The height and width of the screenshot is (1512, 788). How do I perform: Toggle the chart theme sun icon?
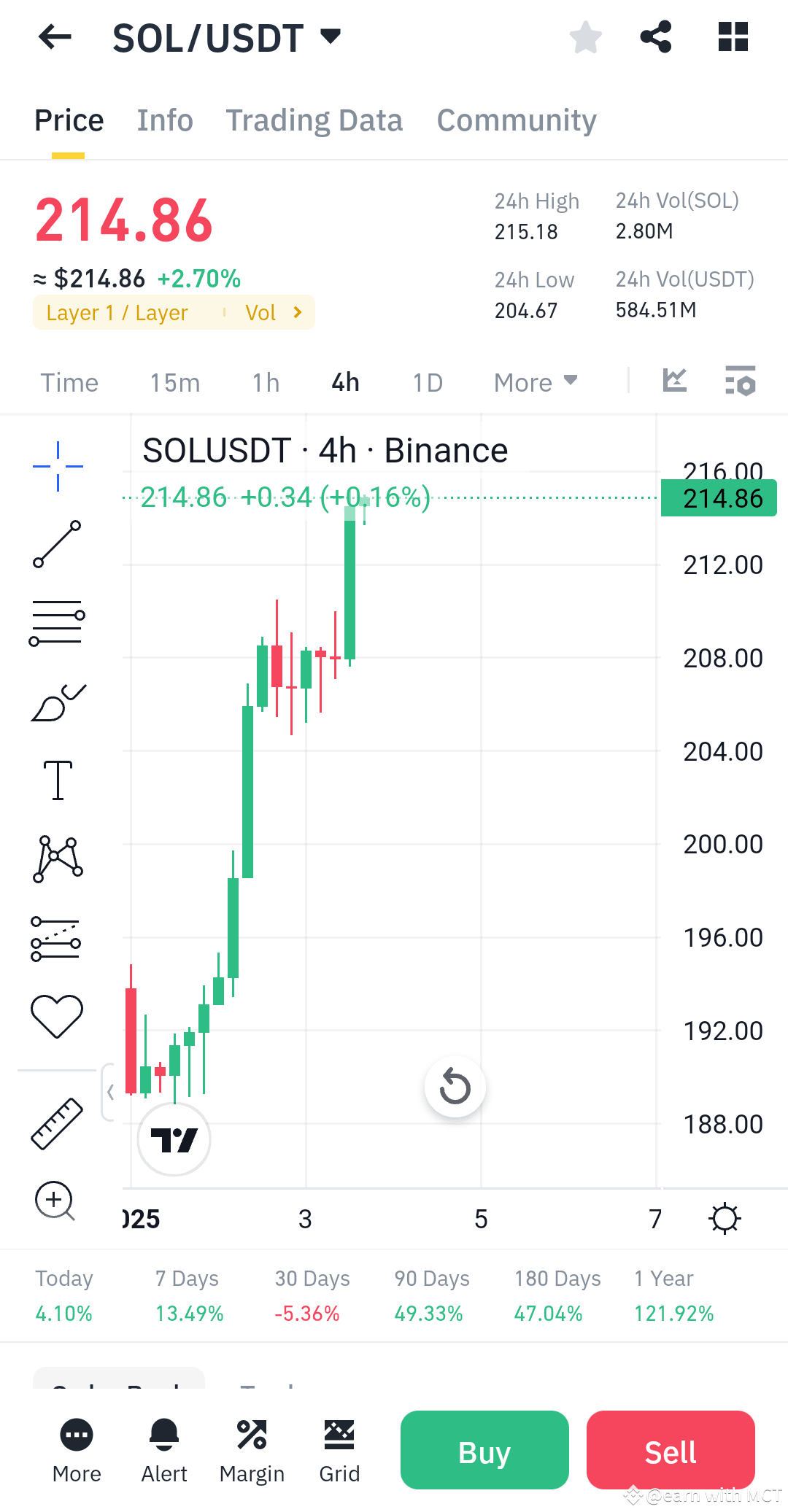(724, 1217)
